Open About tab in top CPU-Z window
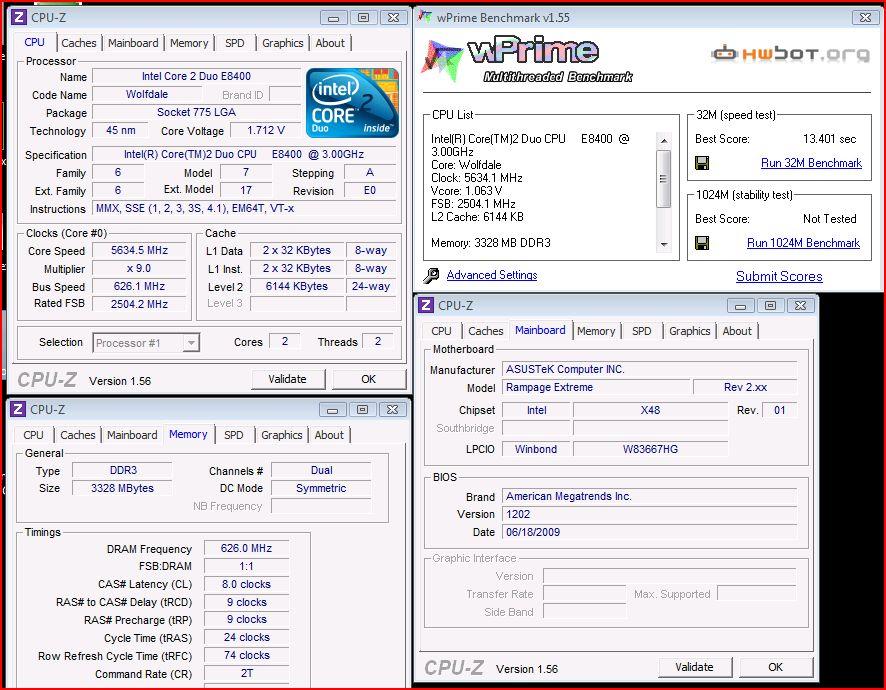Image resolution: width=886 pixels, height=690 pixels. 330,43
